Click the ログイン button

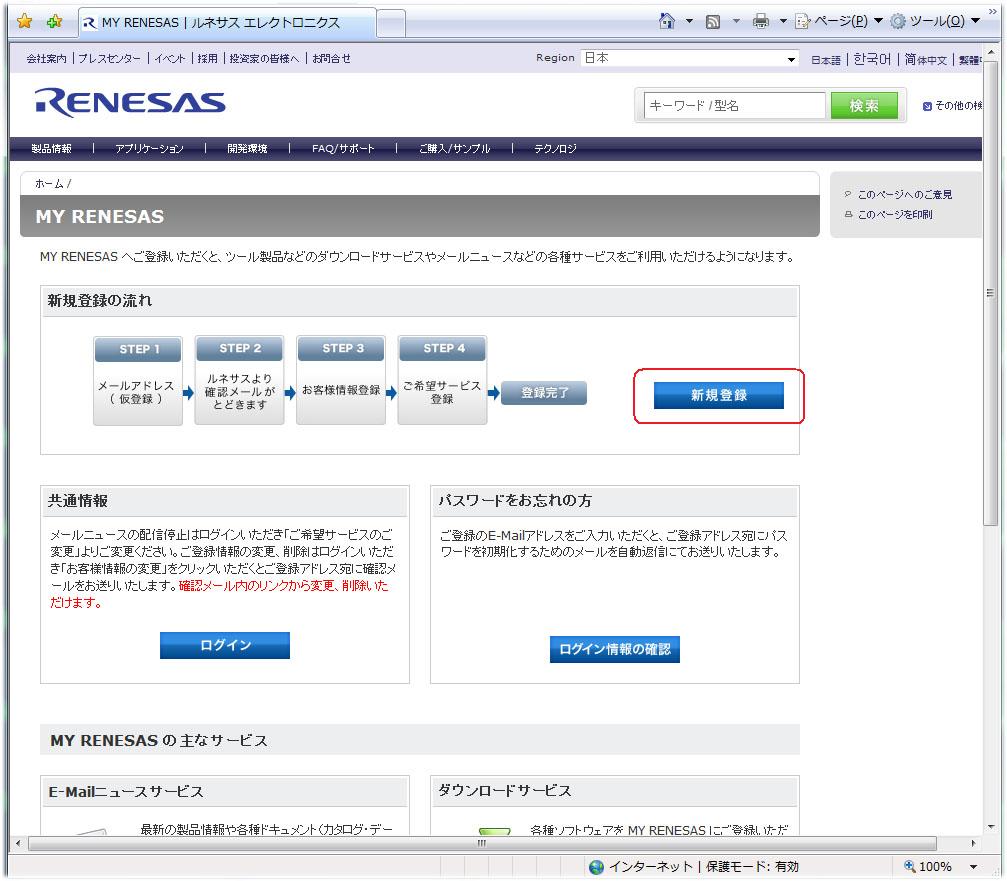pyautogui.click(x=225, y=646)
